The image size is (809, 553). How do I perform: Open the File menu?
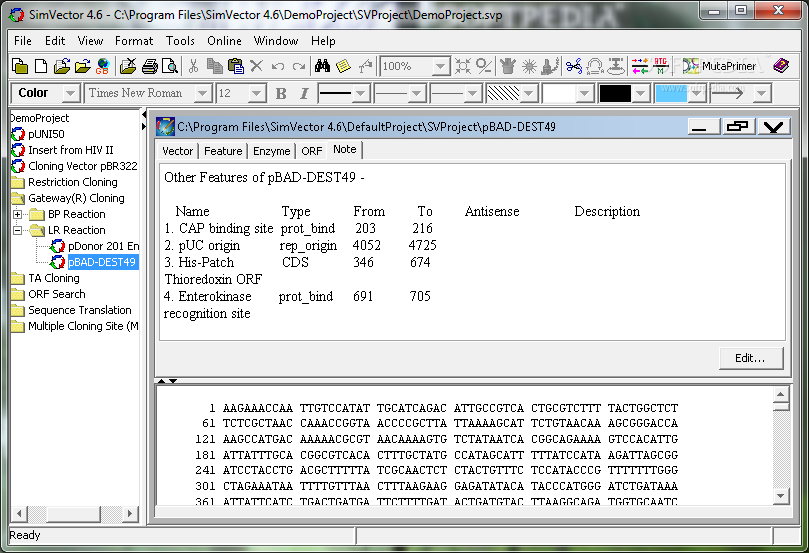pos(23,41)
